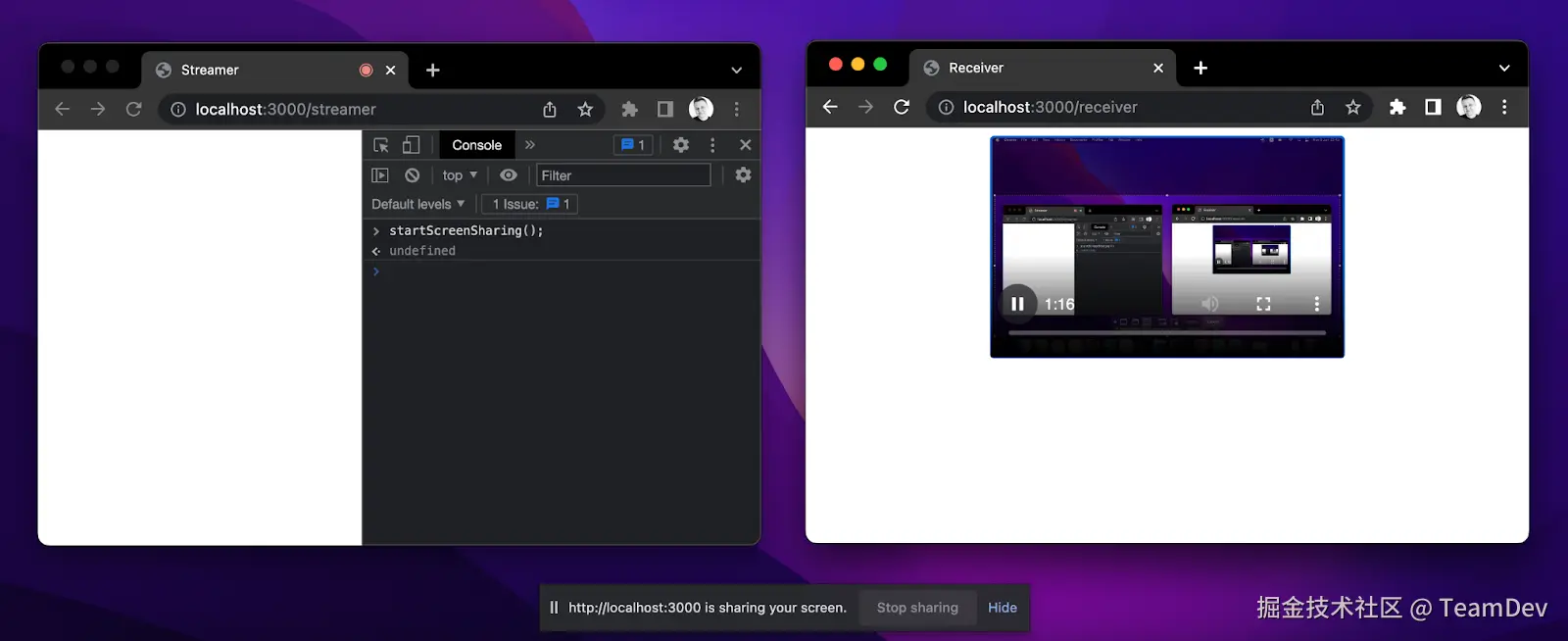Click the localhost:3000/receiver address bar
Viewport: 1568px width, 641px height.
tap(1050, 107)
